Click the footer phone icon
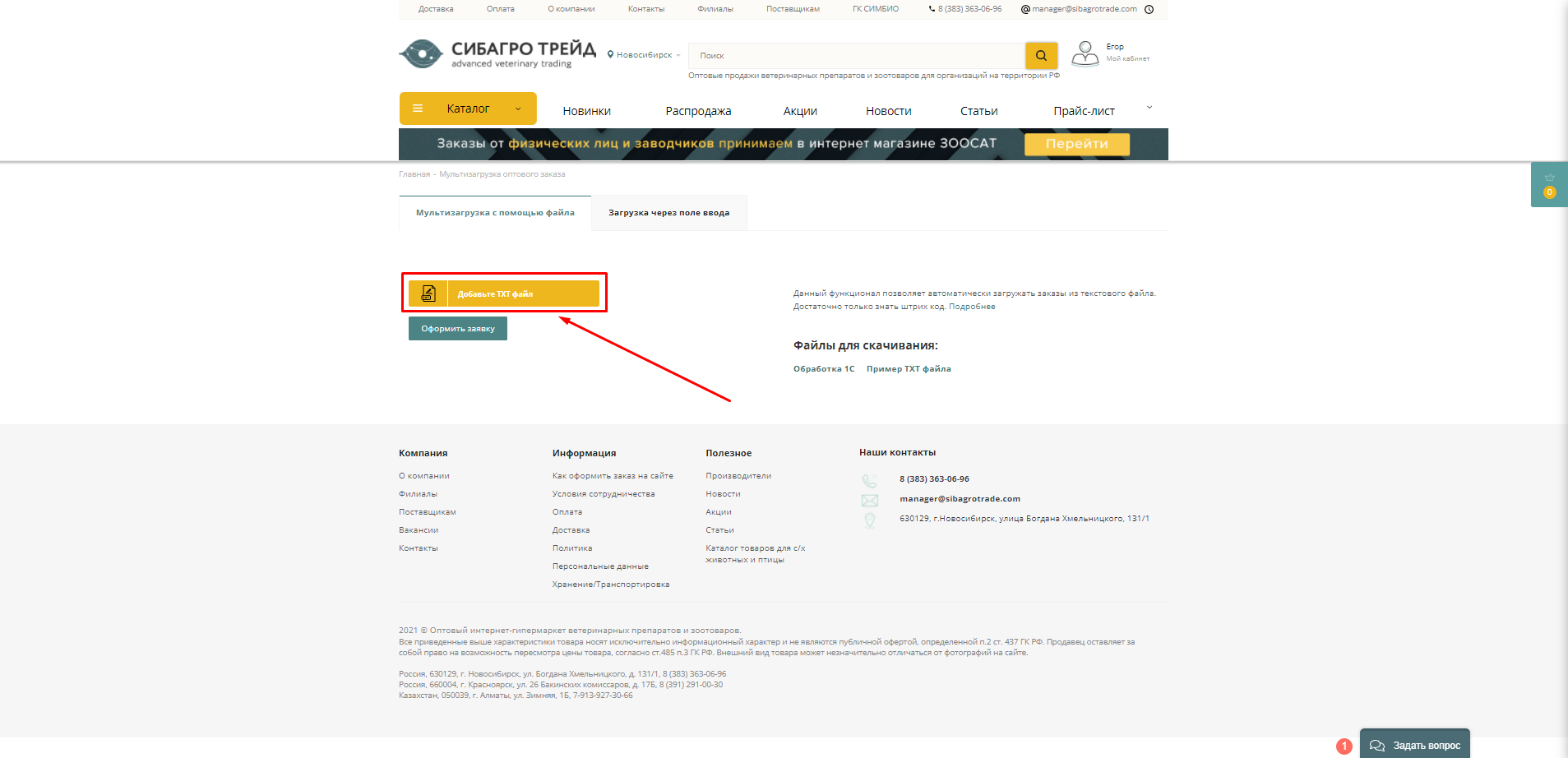The width and height of the screenshot is (1568, 758). (x=869, y=481)
